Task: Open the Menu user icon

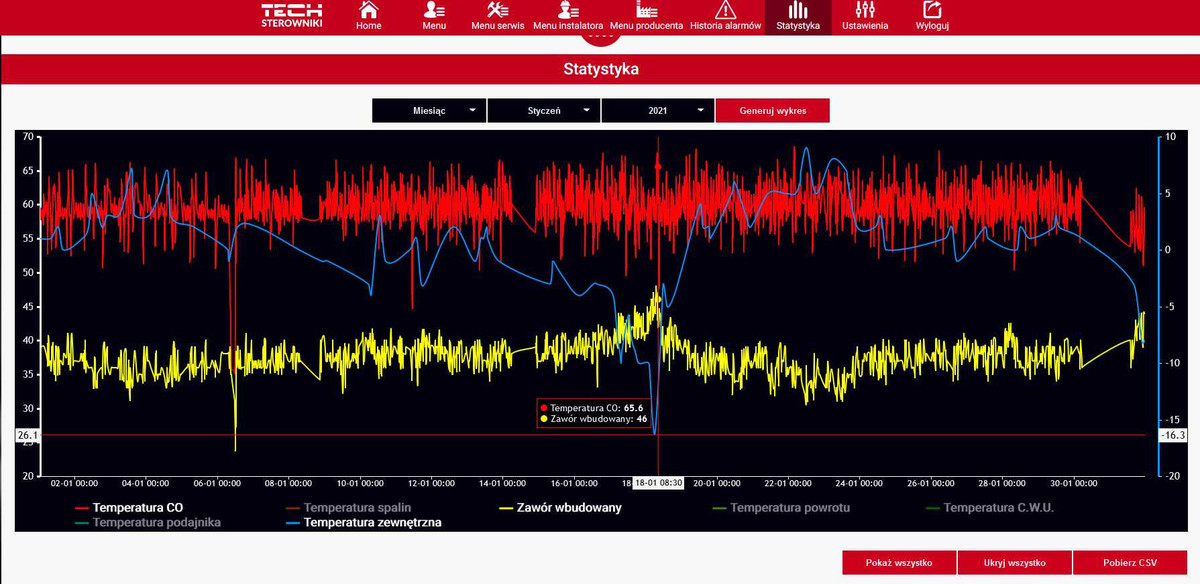Action: click(433, 10)
